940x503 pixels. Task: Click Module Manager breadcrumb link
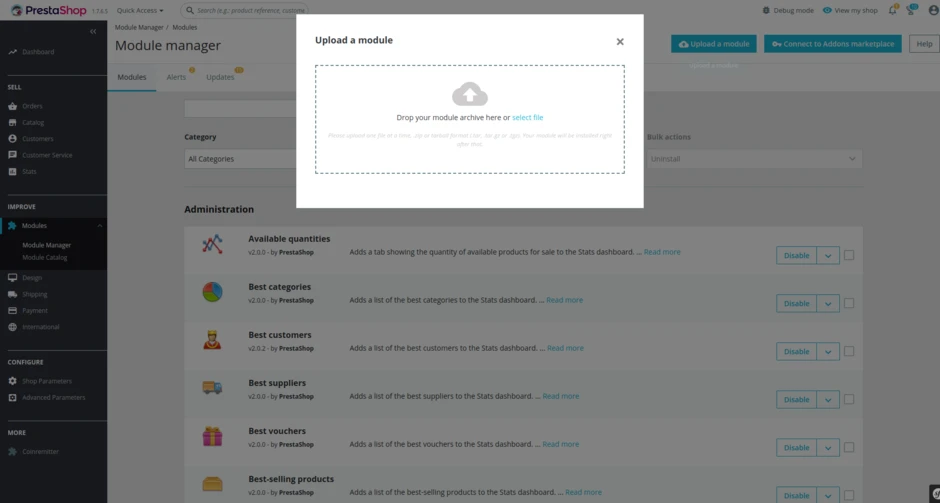[x=140, y=28]
